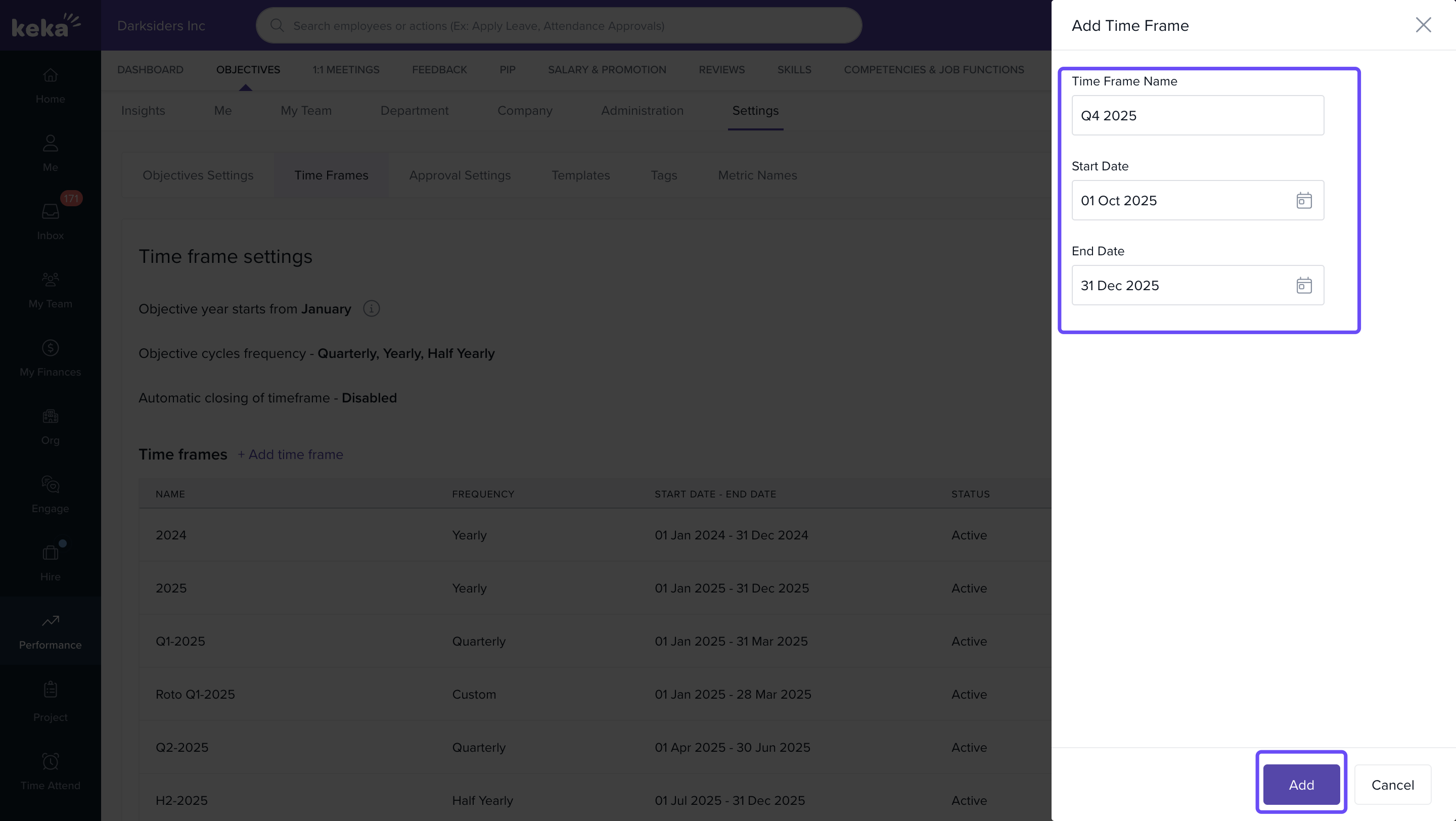Viewport: 1456px width, 821px height.
Task: Select the Q2-2025 time frame row
Action: pyautogui.click(x=182, y=748)
